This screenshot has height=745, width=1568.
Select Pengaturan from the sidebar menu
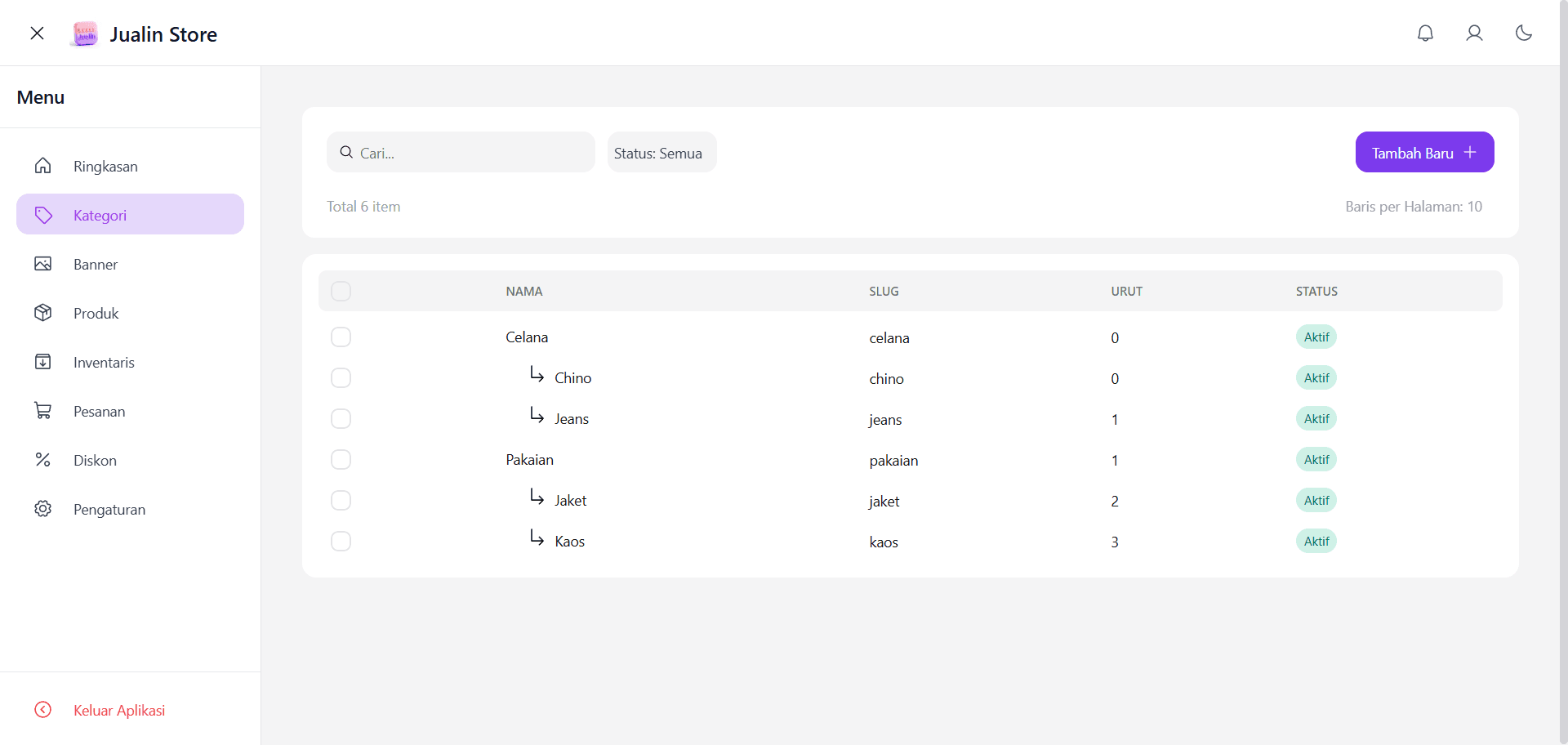(x=109, y=508)
